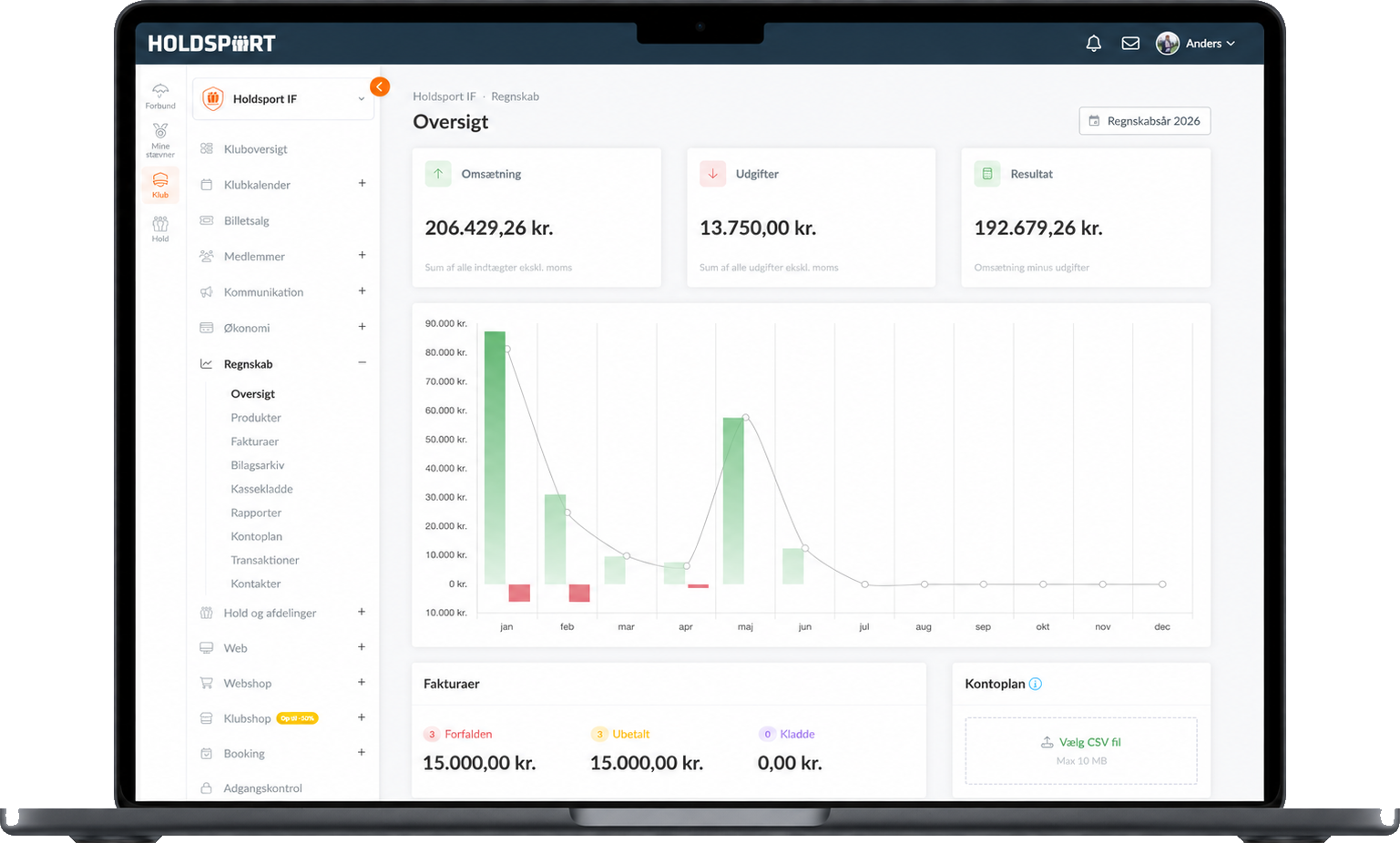Open Kontakter
This screenshot has width=1400, height=843.
(256, 584)
